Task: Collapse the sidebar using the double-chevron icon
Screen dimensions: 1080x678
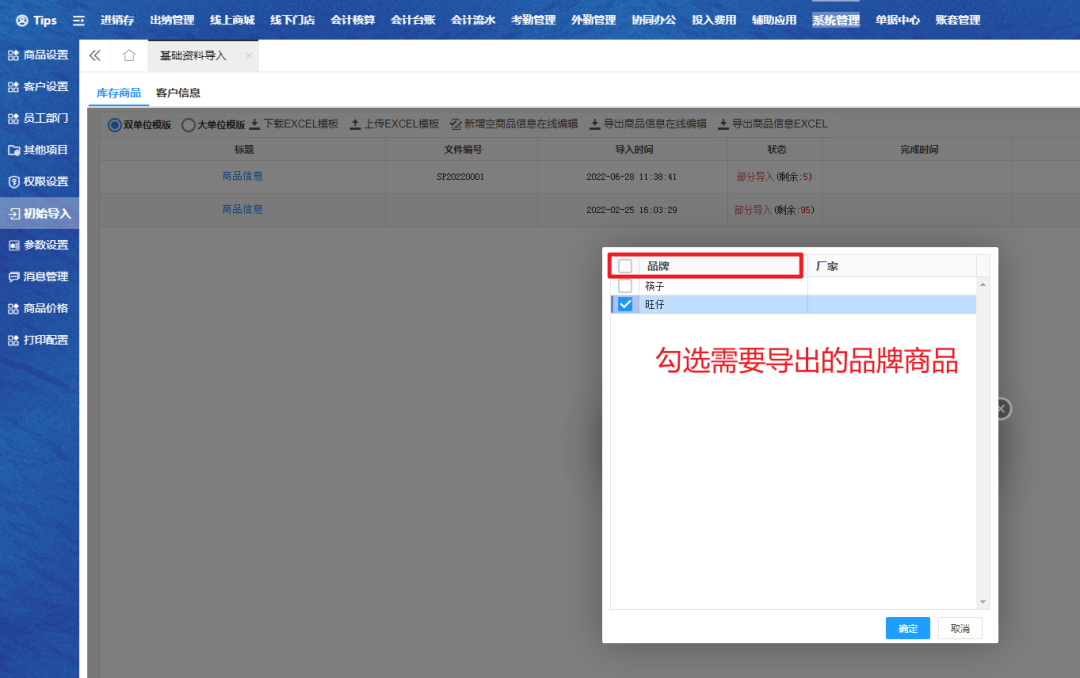Action: (95, 56)
